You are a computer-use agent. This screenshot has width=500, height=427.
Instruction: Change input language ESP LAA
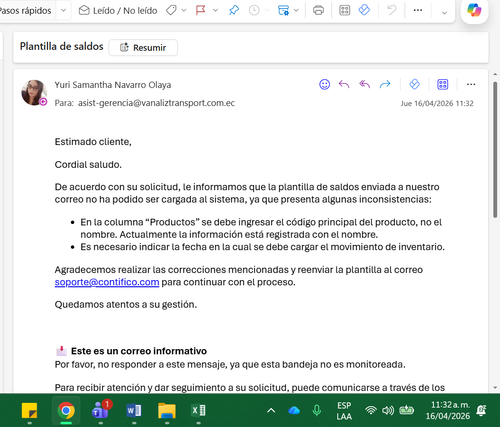point(344,411)
